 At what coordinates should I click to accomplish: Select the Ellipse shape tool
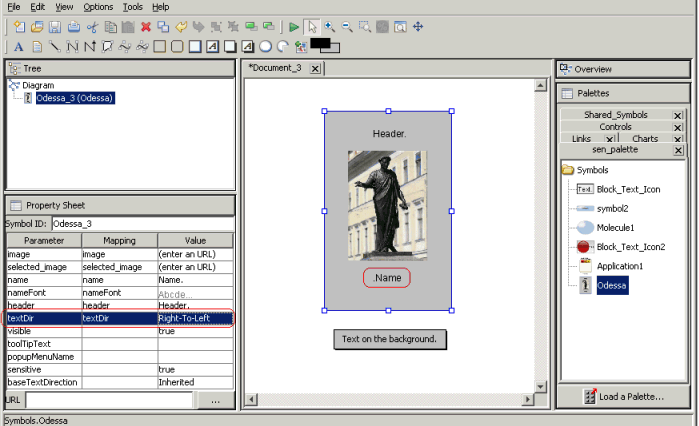click(266, 46)
